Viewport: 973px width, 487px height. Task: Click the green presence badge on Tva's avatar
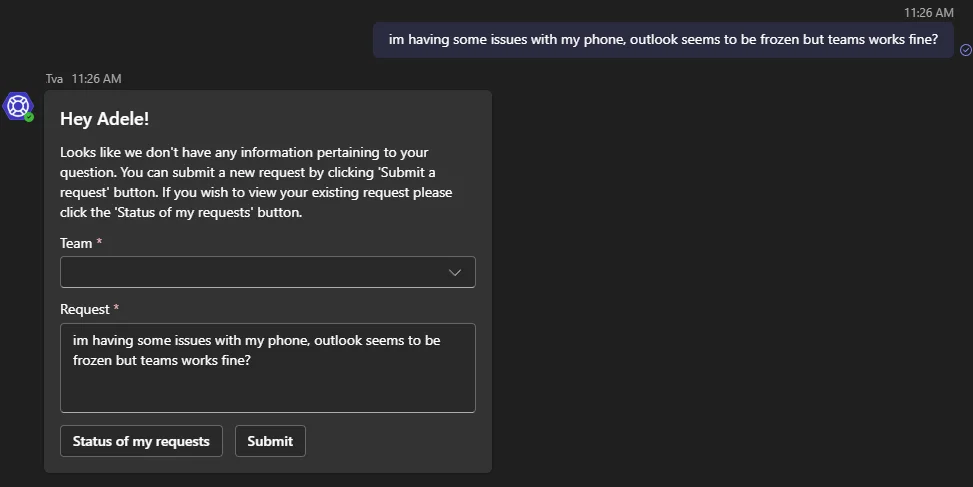coord(29,117)
